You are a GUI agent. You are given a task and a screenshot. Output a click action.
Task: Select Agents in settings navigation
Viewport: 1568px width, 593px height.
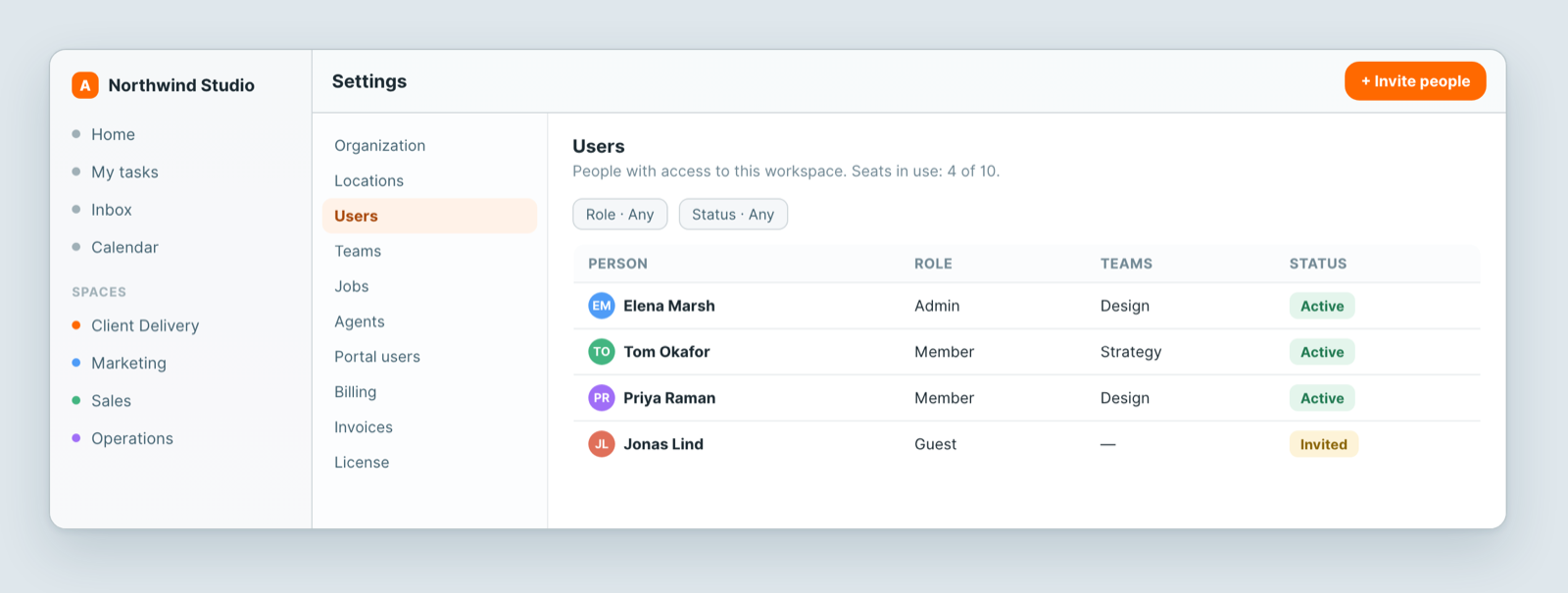click(x=429, y=321)
